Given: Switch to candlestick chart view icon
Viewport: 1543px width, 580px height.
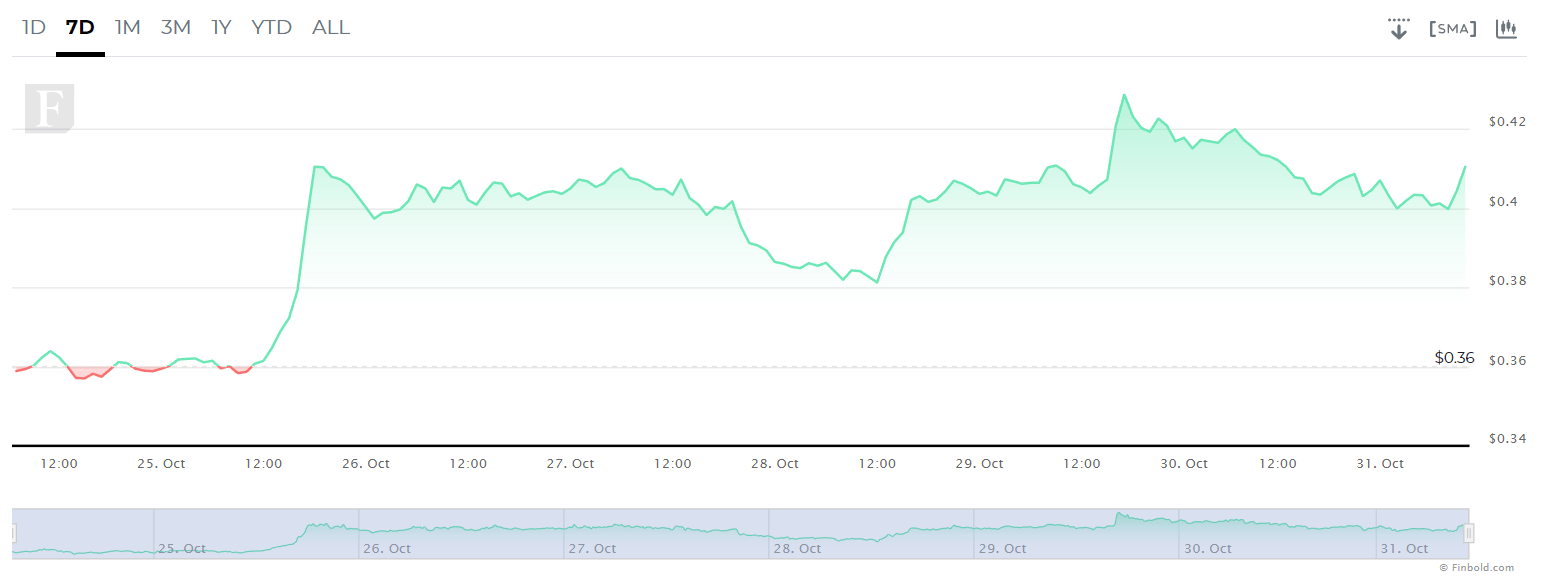Looking at the screenshot, I should (1506, 28).
